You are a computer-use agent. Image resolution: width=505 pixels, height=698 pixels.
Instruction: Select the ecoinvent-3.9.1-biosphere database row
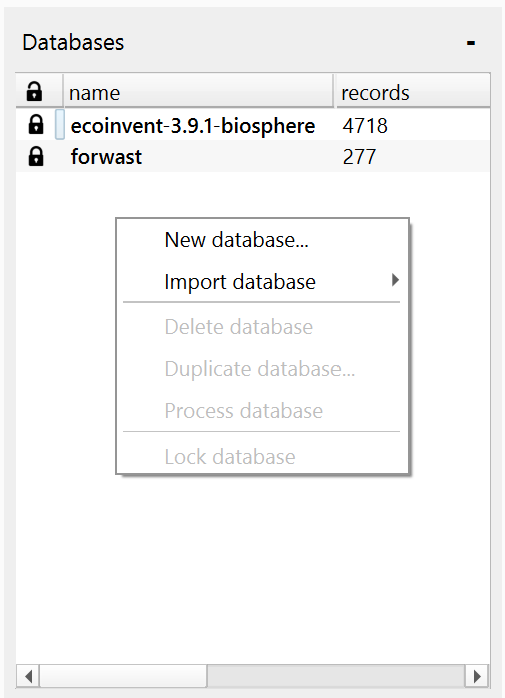click(x=253, y=125)
